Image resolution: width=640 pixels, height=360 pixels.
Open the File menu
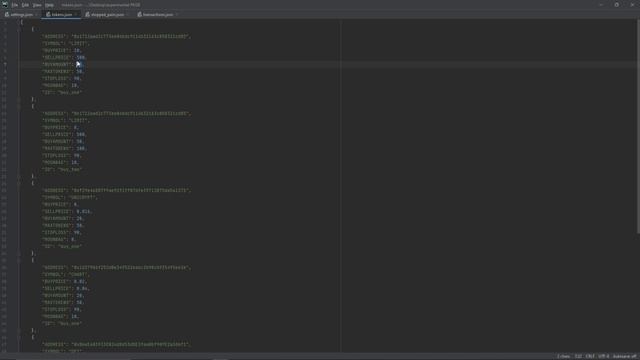(15, 5)
